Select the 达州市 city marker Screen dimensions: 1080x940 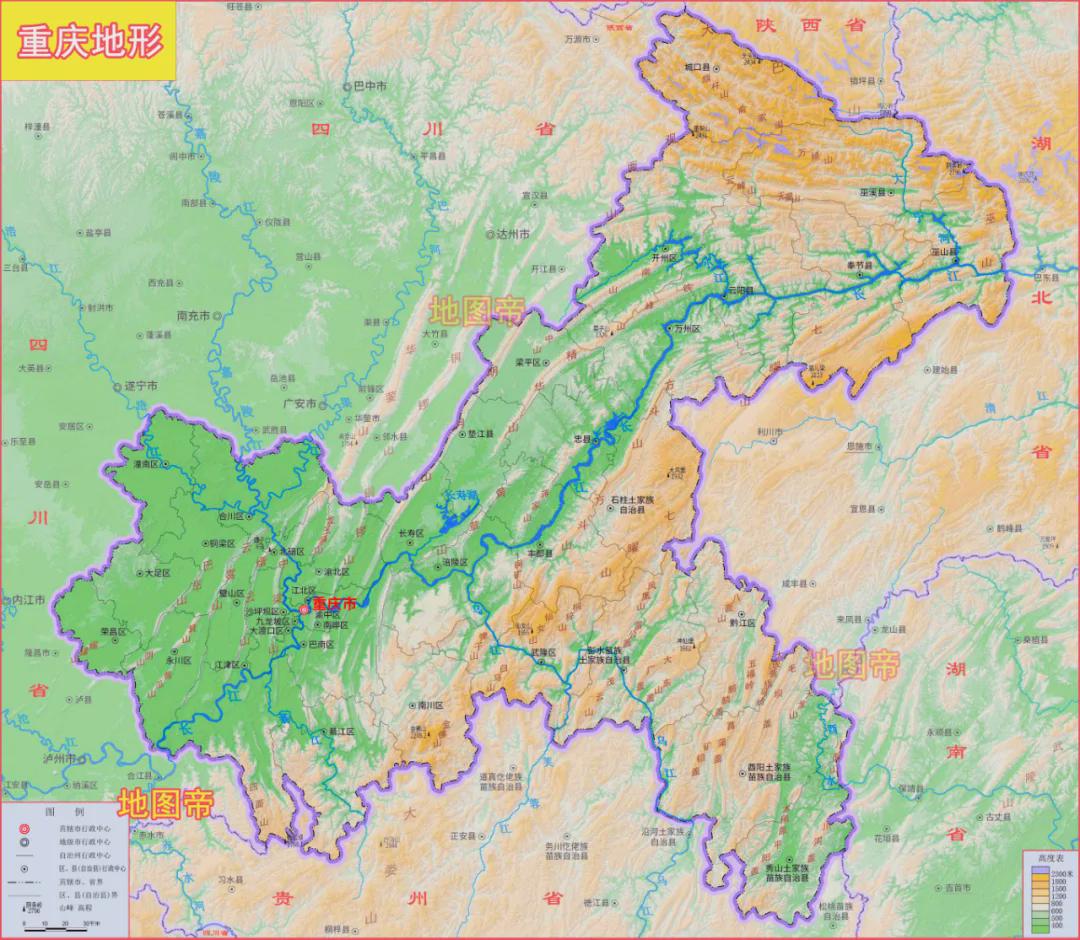coord(490,234)
